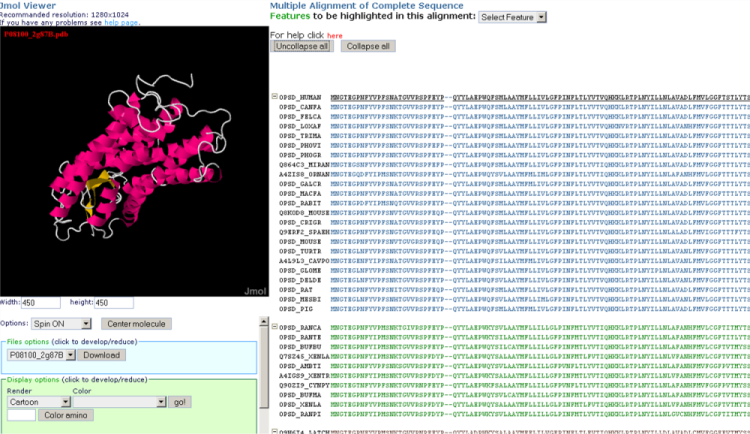Select the OPSD_XENLA sequence label
The image size is (750, 434).
pos(300,404)
